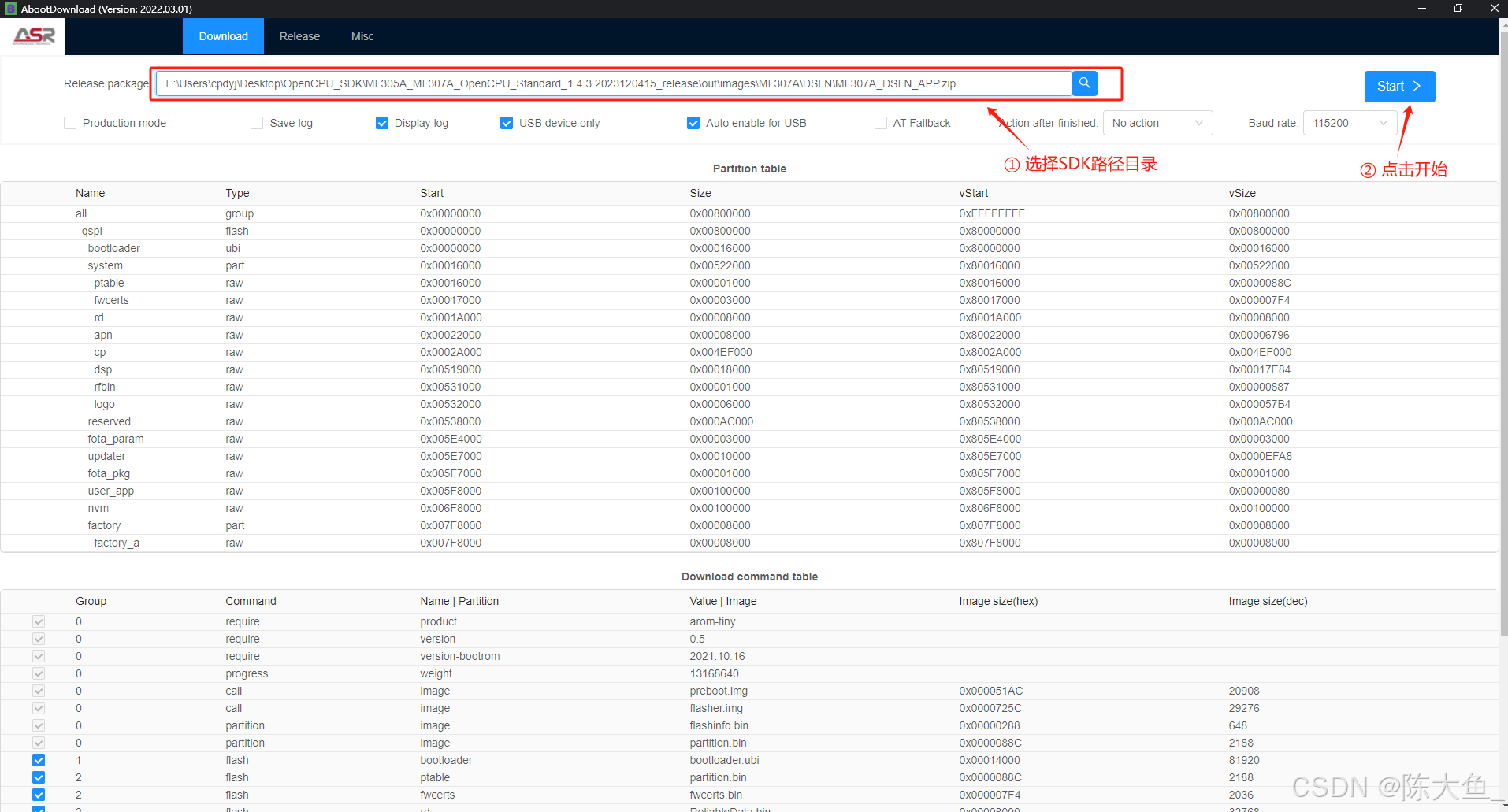Select the Download tab

223,35
